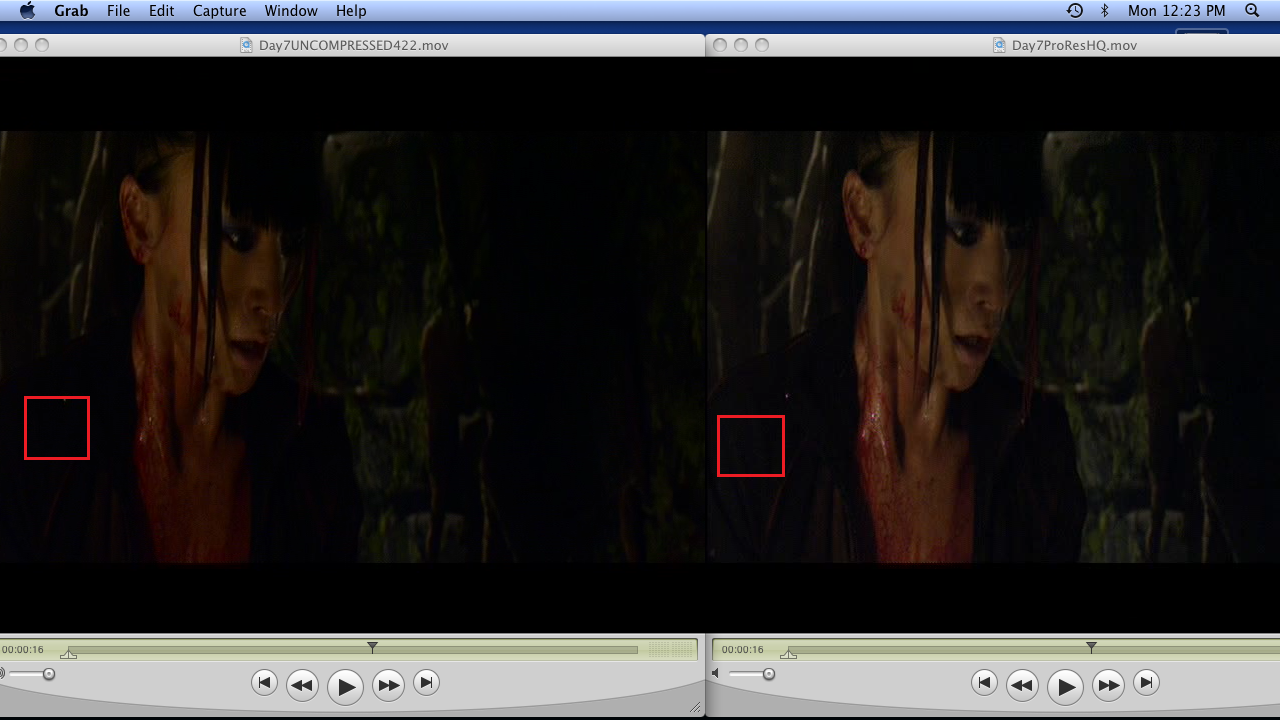Click volume slider knob in Day7UNCOMPRESSED422.mov window
Screen dimensions: 1280x720
[x=48, y=674]
